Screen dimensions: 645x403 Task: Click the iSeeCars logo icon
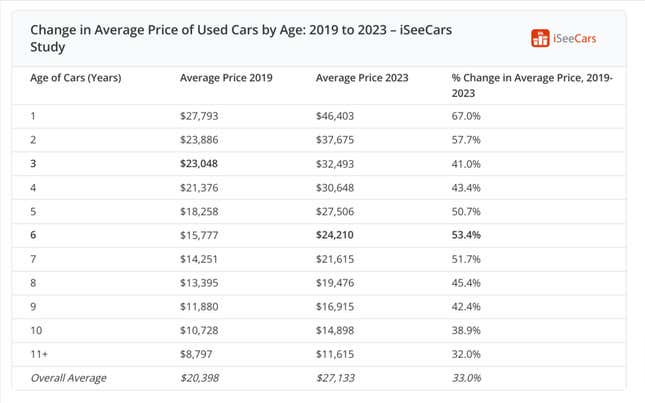pyautogui.click(x=540, y=39)
